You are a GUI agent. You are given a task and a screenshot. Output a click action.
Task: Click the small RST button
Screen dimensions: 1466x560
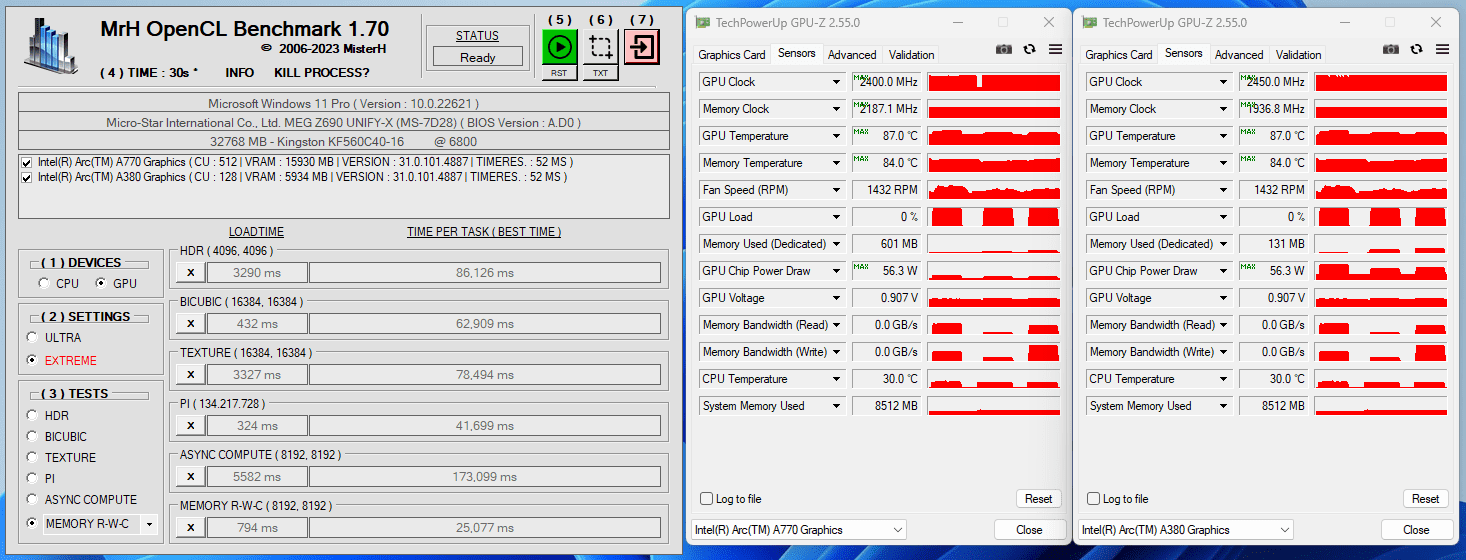click(559, 73)
